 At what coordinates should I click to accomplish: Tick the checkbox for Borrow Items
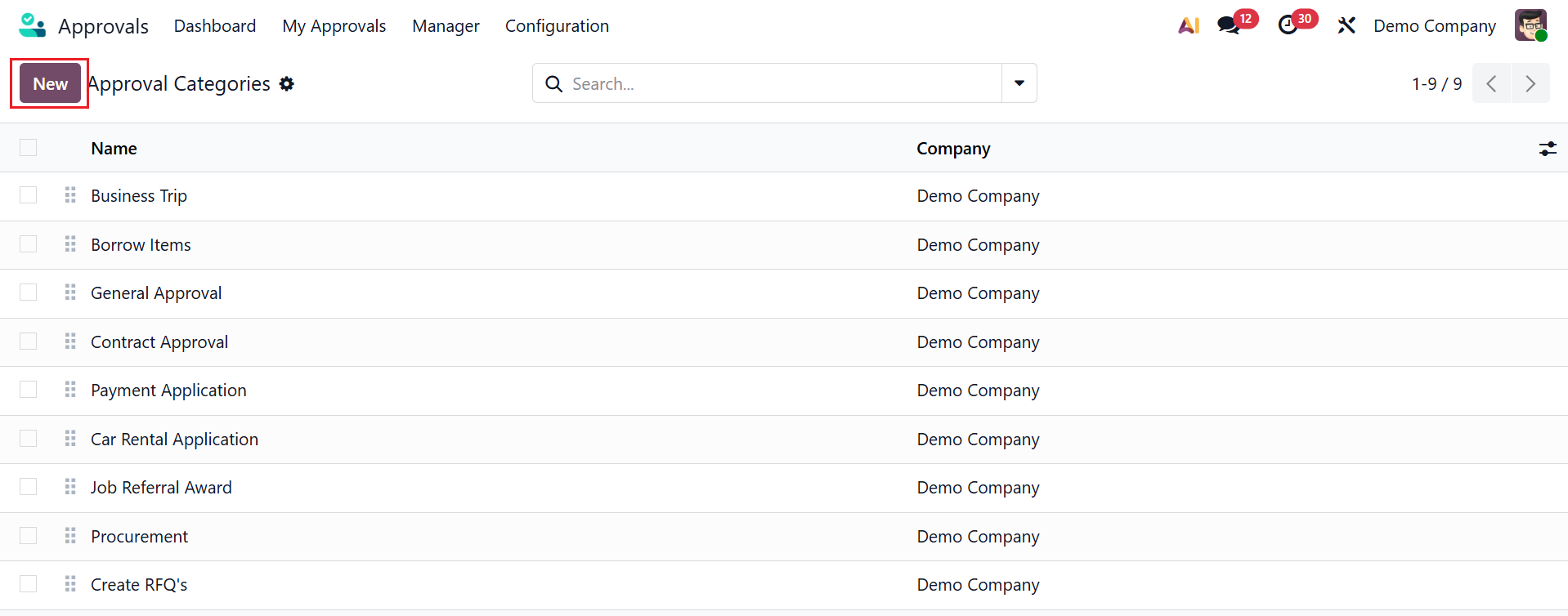click(29, 244)
